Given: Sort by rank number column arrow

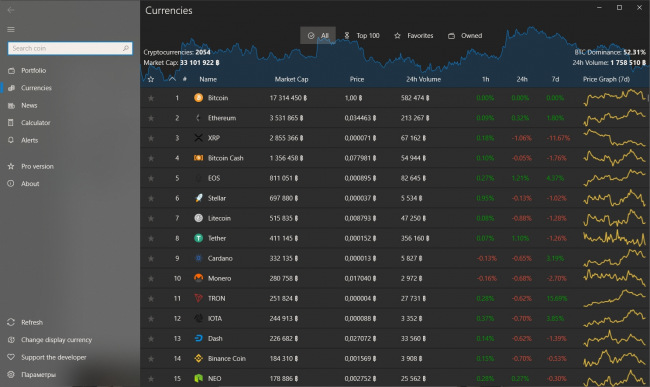Looking at the screenshot, I should (172, 79).
